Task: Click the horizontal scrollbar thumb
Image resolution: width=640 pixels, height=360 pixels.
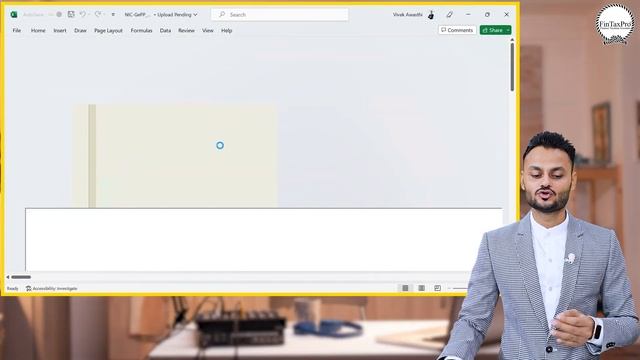Action: coord(21,277)
